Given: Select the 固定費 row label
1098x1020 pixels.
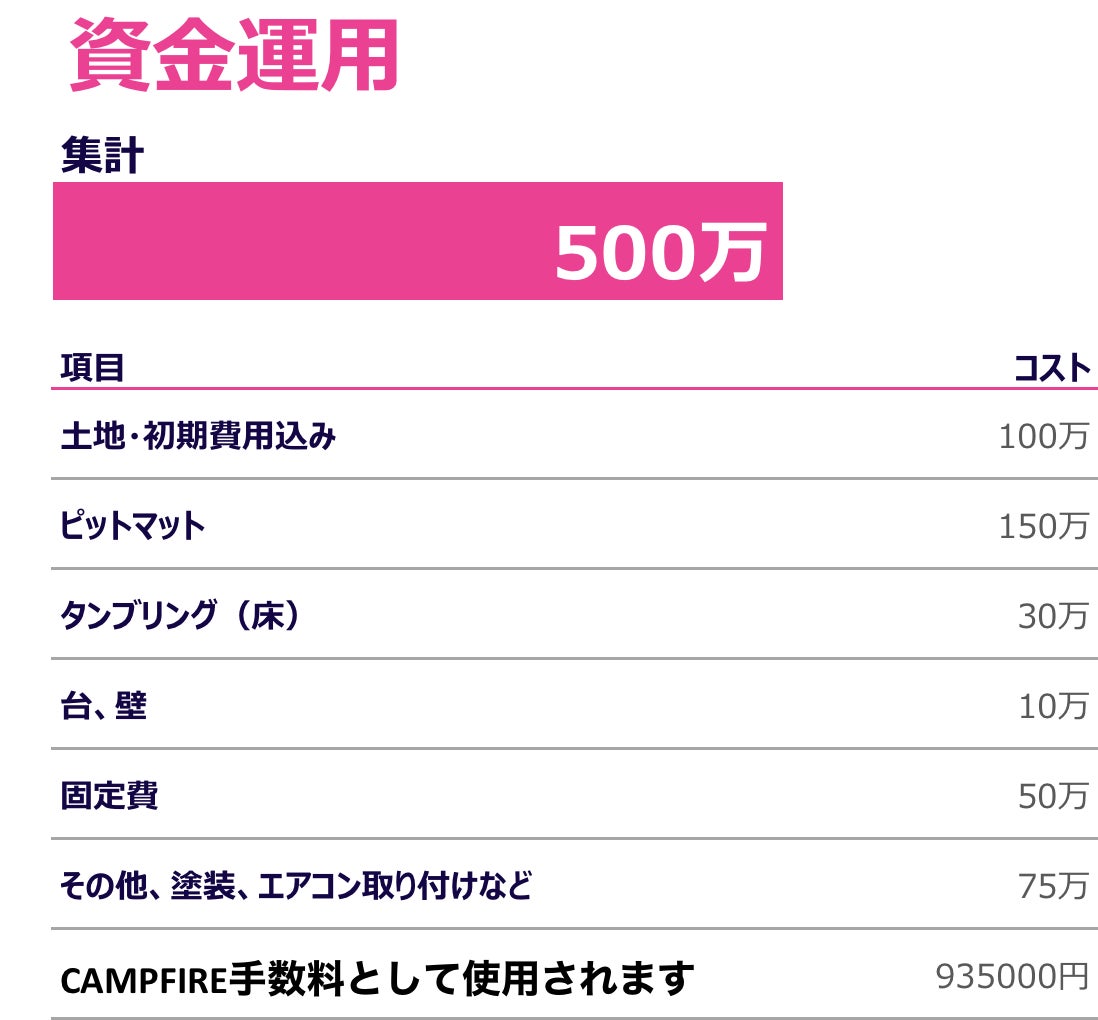Looking at the screenshot, I should click(109, 796).
